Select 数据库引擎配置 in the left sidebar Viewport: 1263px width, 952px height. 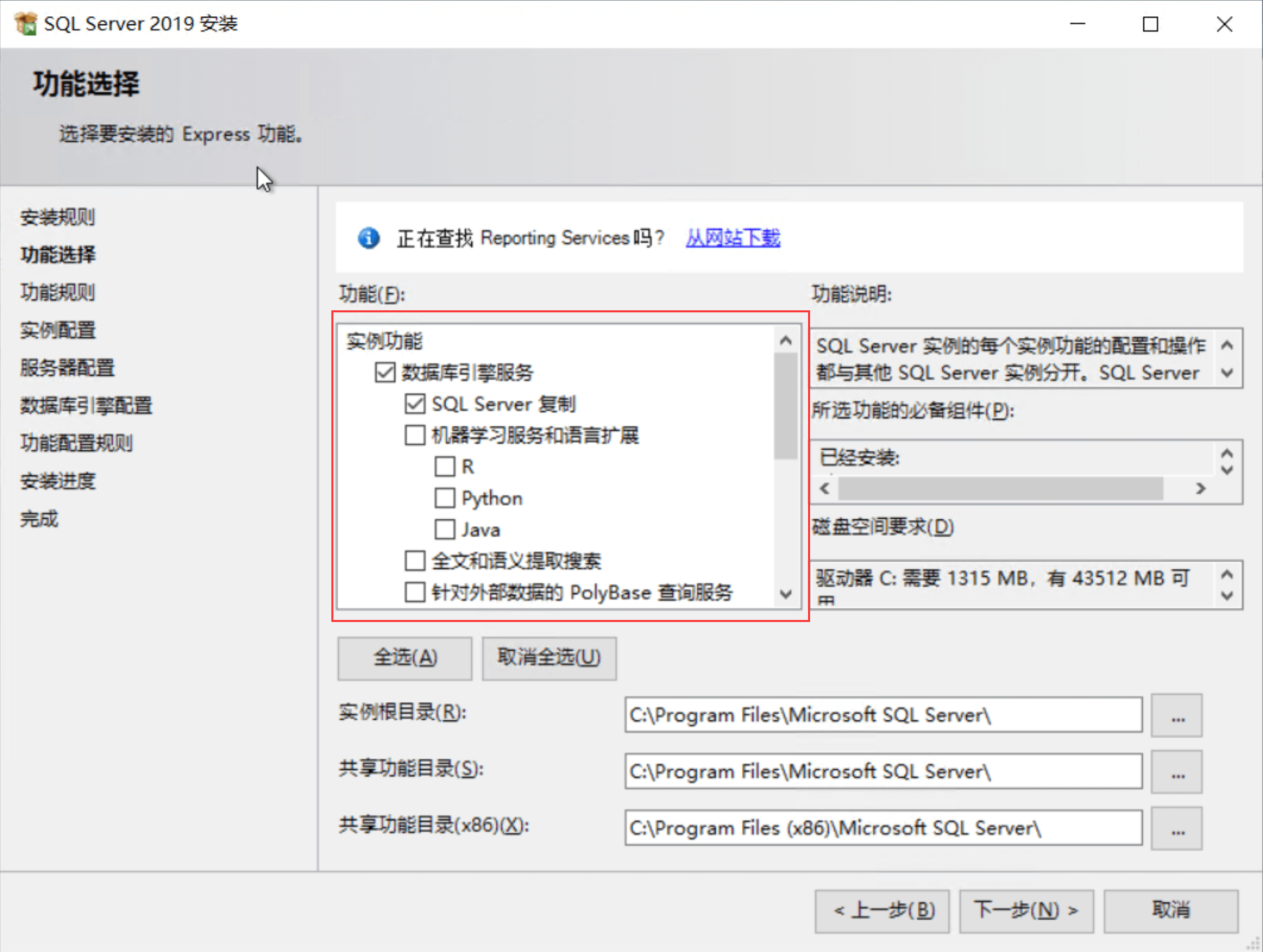pos(85,405)
